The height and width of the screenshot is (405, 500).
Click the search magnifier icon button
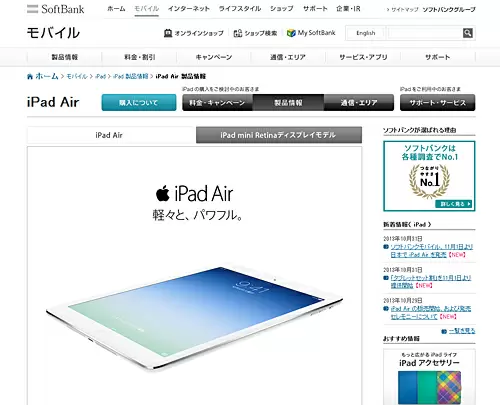[x=467, y=33]
